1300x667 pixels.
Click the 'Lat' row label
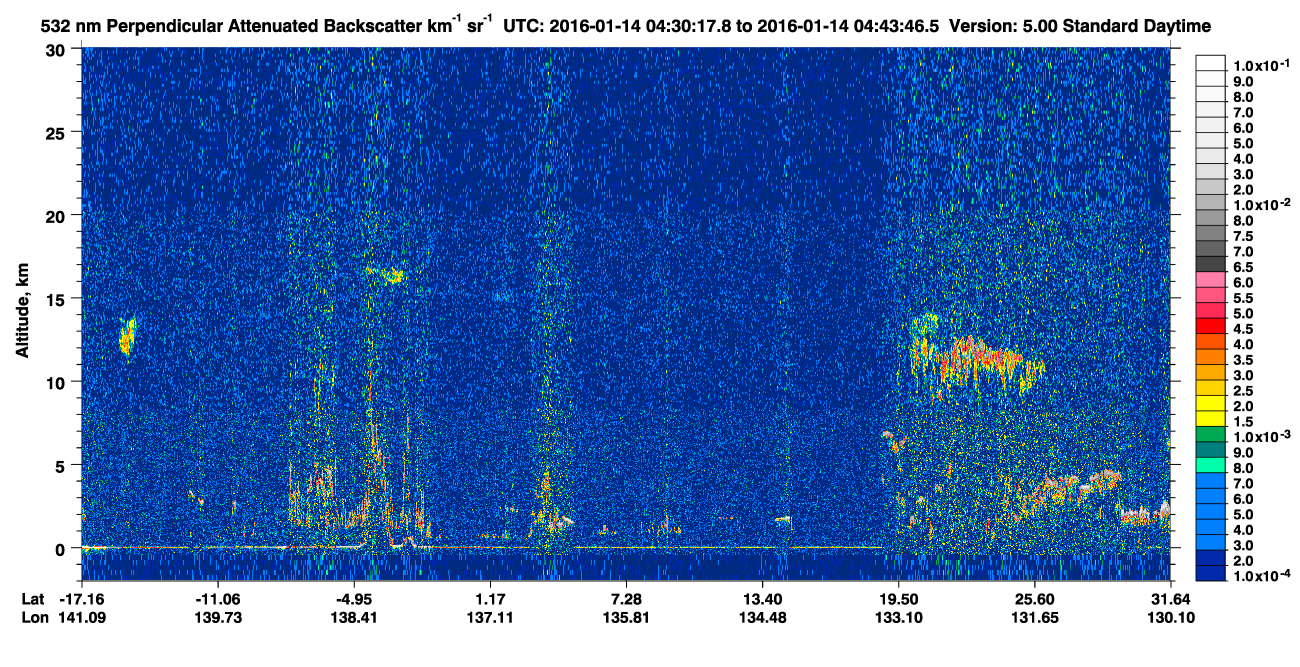33,598
